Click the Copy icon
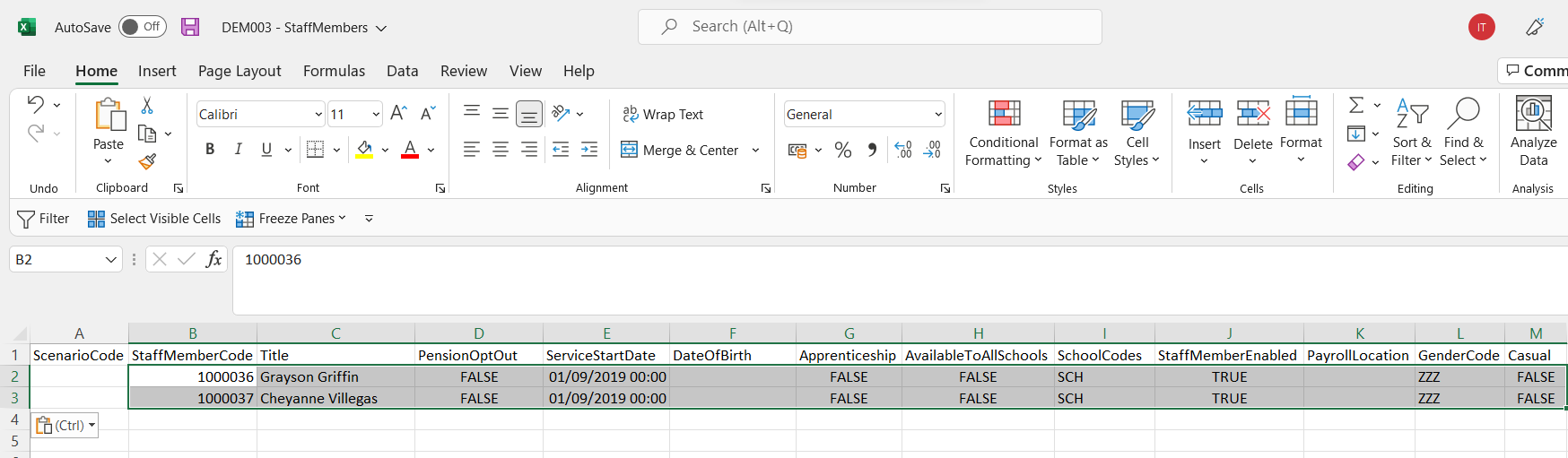Screen dimensions: 1568x458 coord(147,134)
